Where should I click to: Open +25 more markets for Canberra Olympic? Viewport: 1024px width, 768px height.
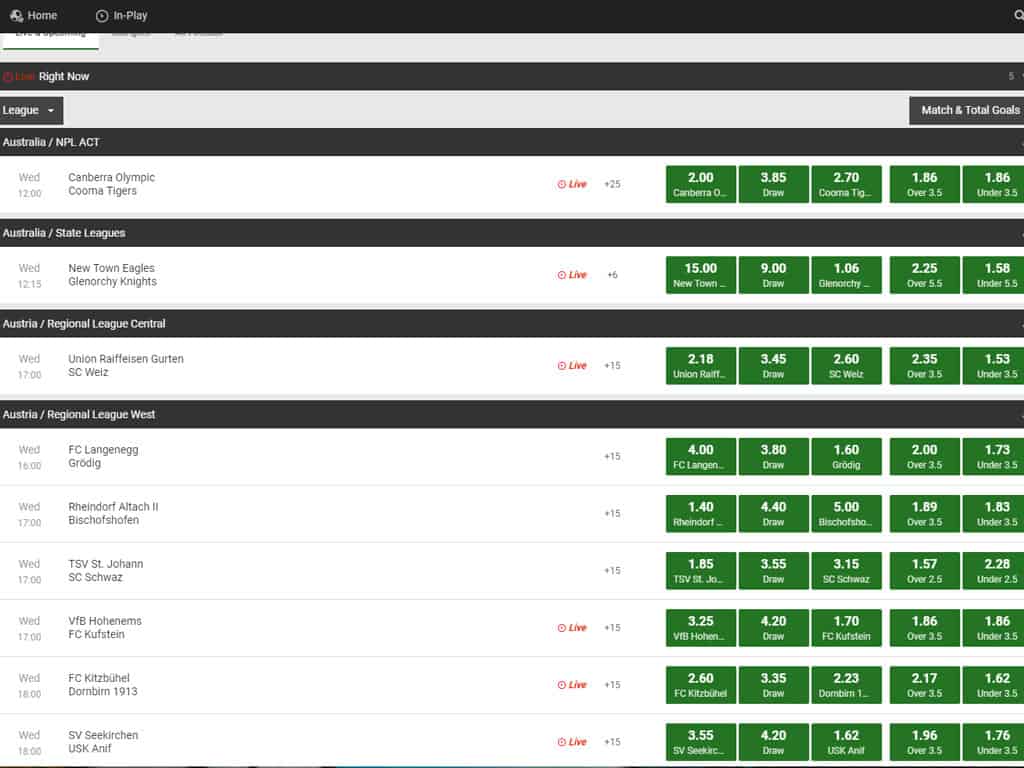(x=613, y=184)
